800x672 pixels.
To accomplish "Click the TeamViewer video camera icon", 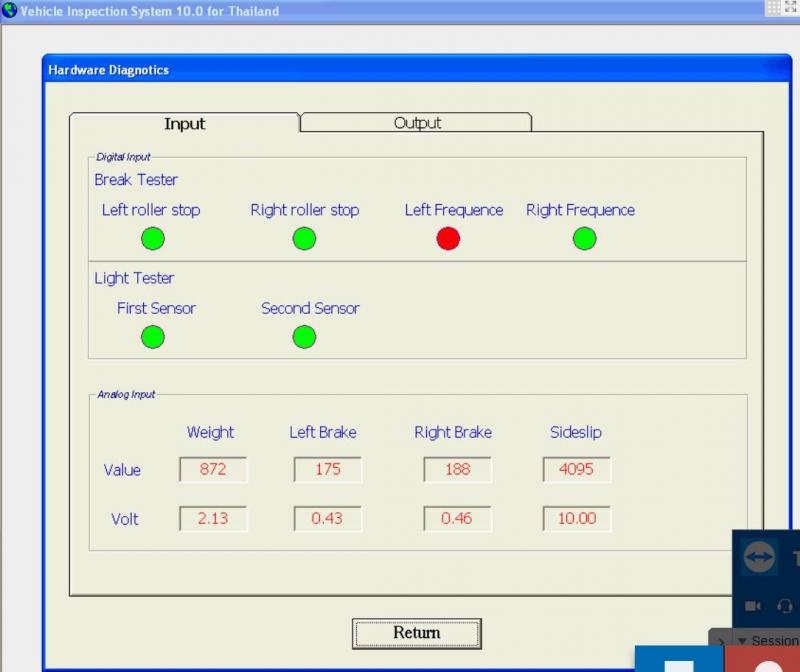I will [753, 606].
